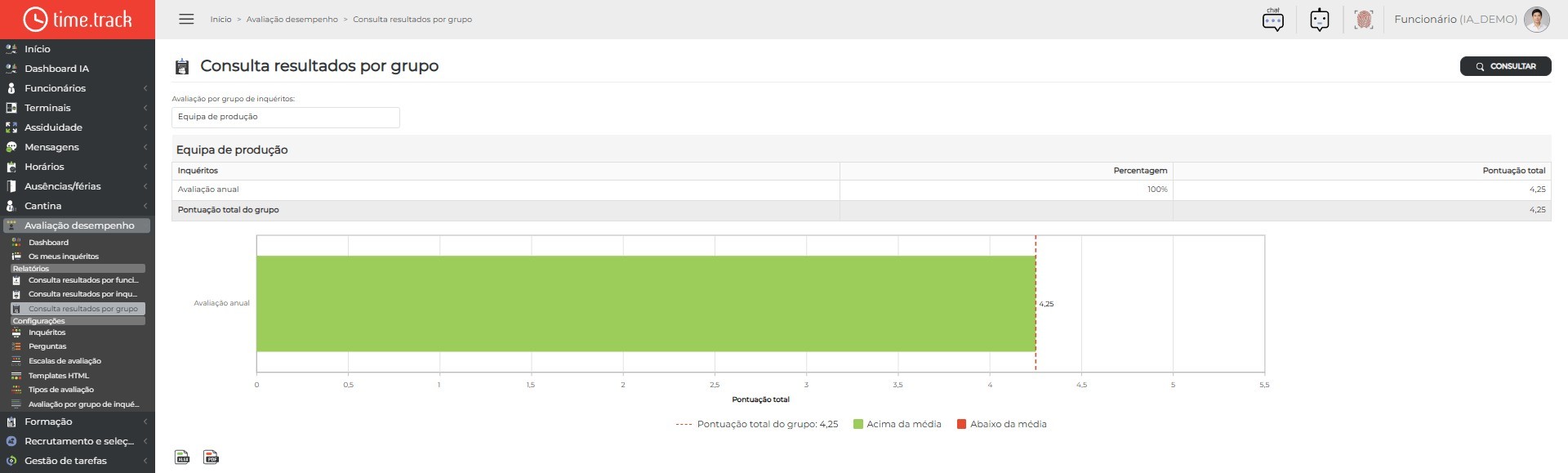This screenshot has height=473, width=1568.
Task: Click the Funcionários sidebar icon
Action: [11, 88]
